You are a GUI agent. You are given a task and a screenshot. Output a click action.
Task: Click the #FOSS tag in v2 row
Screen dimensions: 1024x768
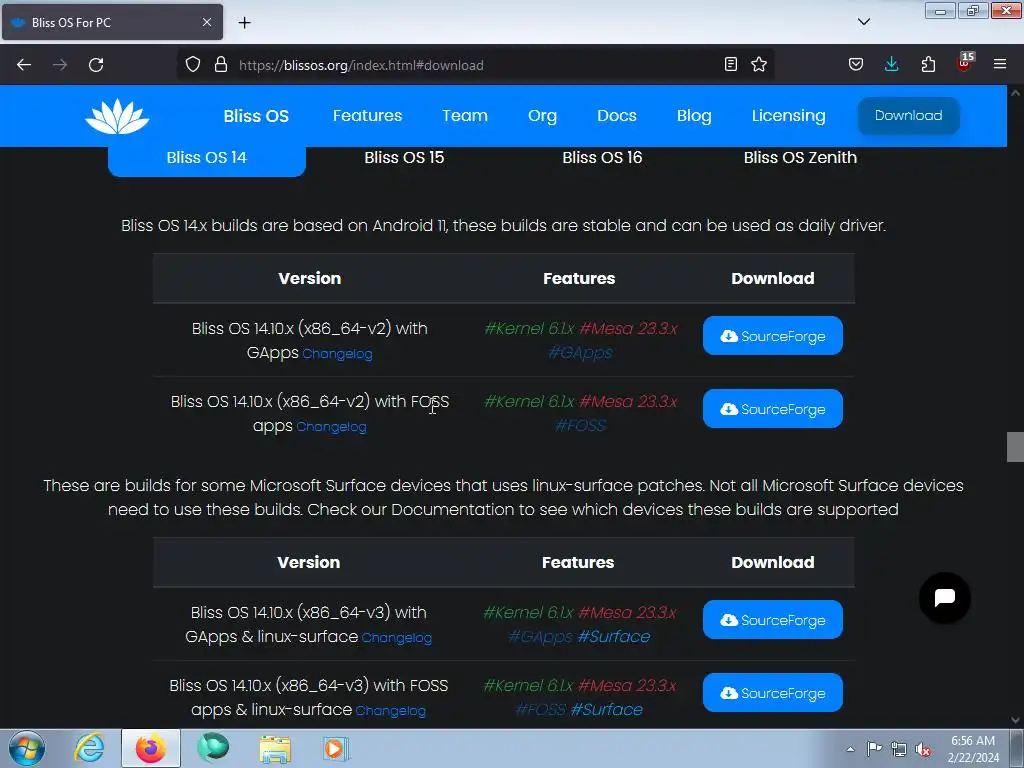580,426
